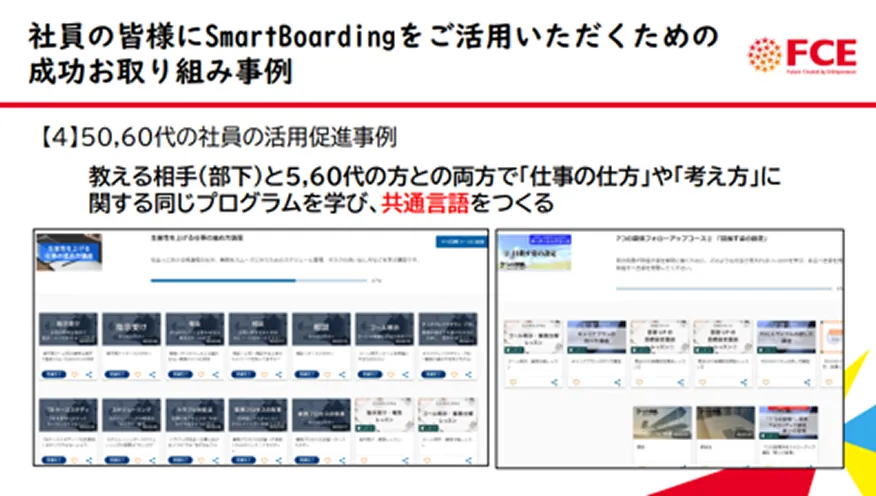Click the FCE logo in the slide header
Screen dimensions: 876x496
pyautogui.click(x=802, y=55)
